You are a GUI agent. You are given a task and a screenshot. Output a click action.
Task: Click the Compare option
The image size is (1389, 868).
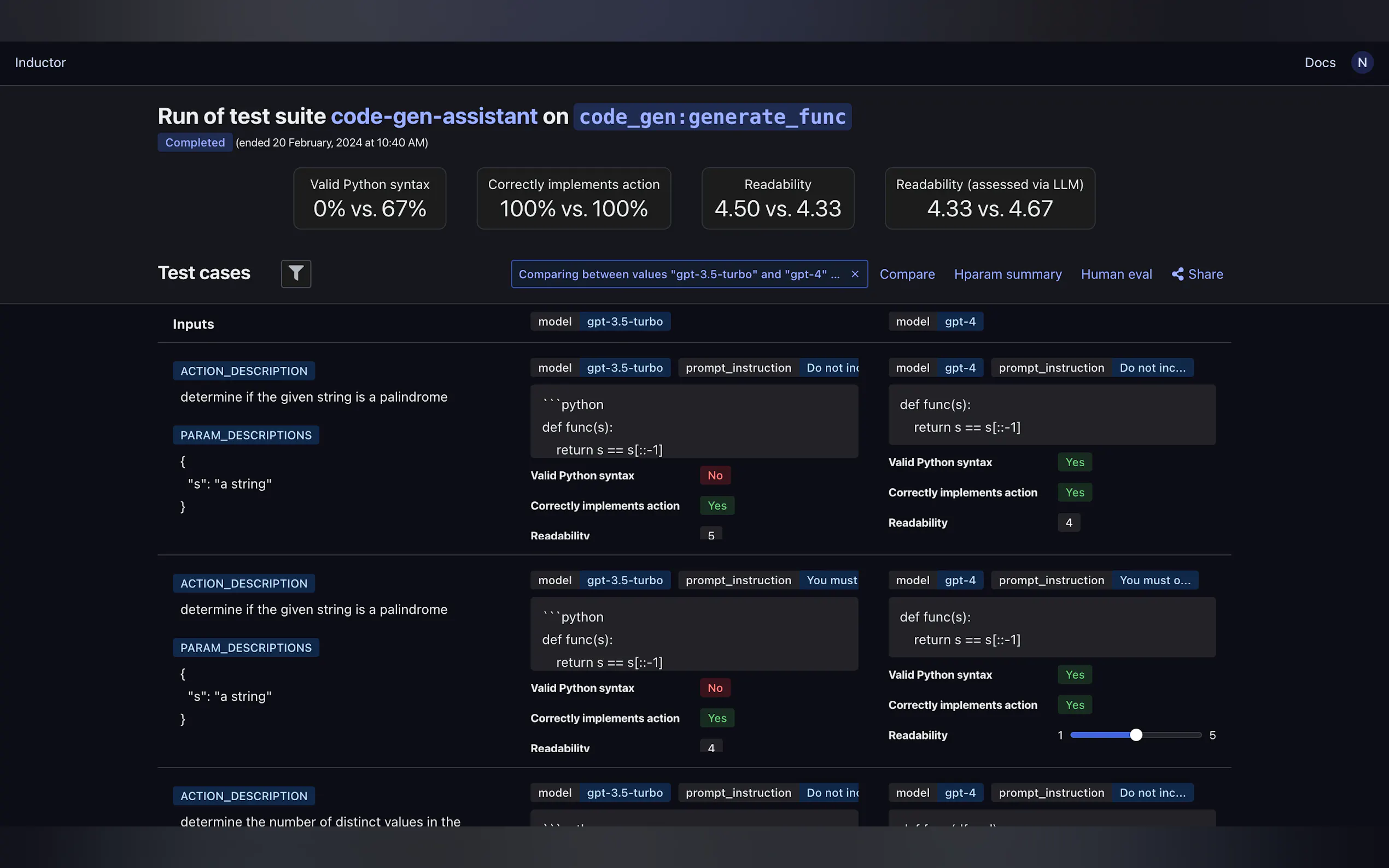[907, 274]
